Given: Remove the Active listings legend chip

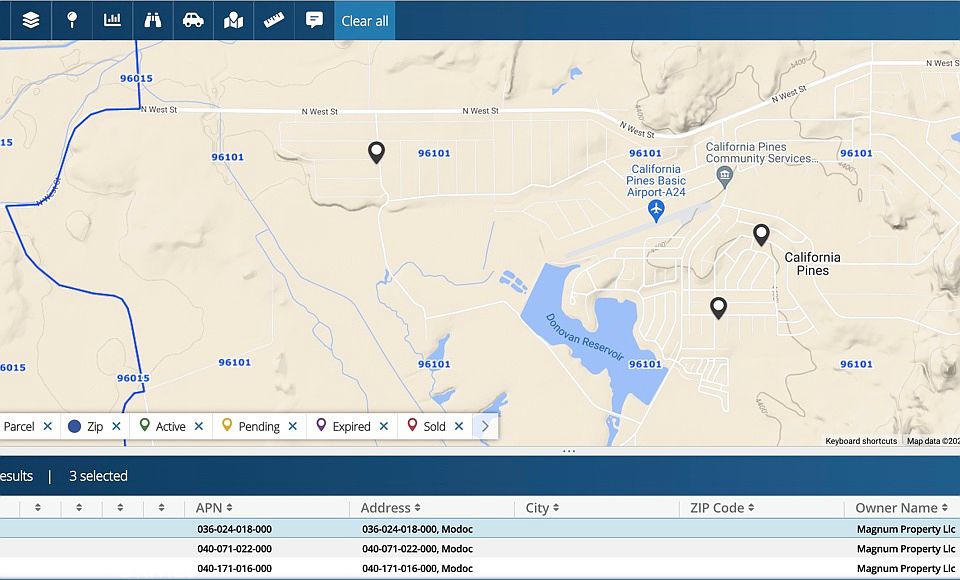Looking at the screenshot, I should pyautogui.click(x=199, y=426).
